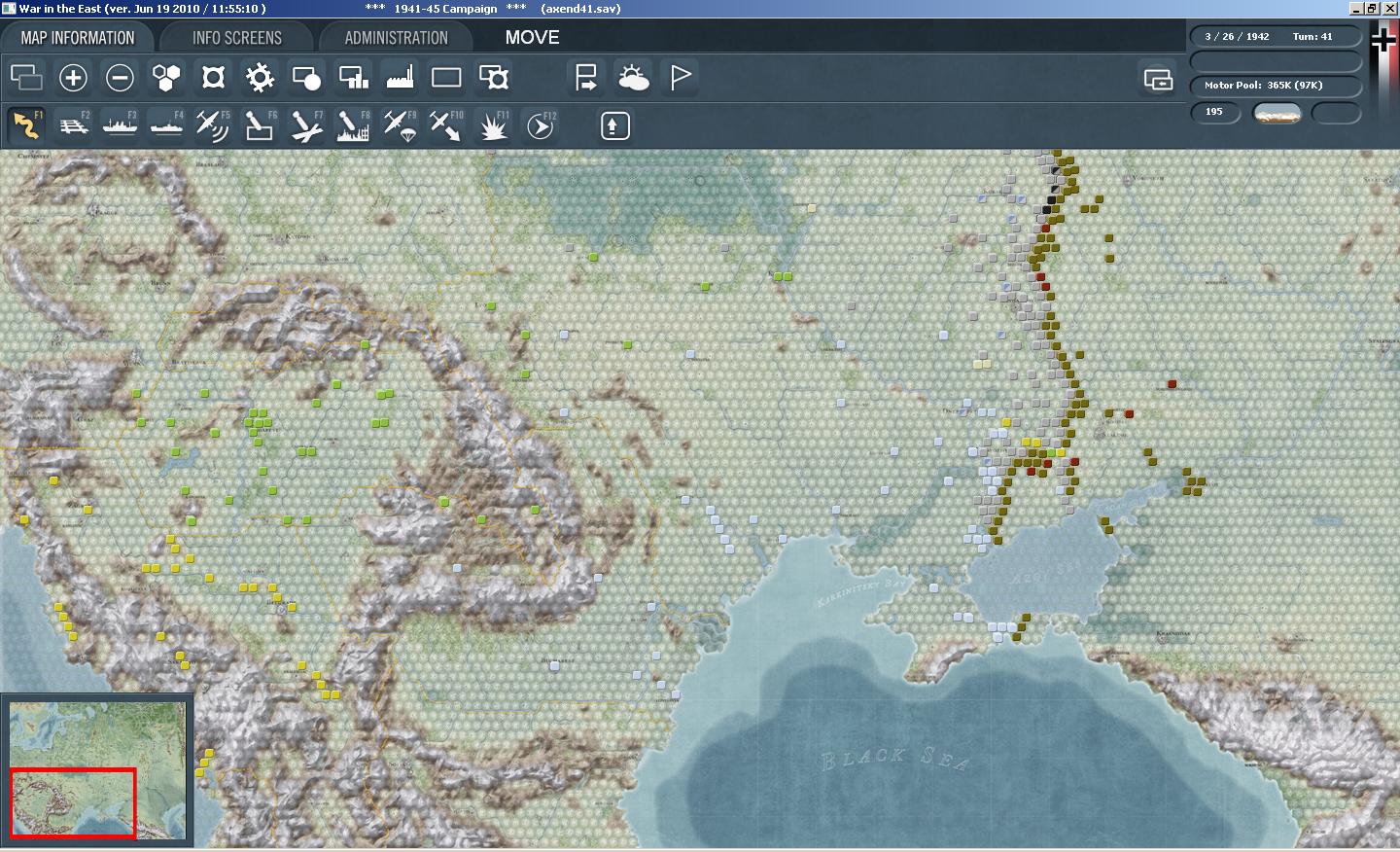This screenshot has width=1400, height=852.
Task: Click the minimap thumbnail in bottom-left corner
Action: (97, 769)
